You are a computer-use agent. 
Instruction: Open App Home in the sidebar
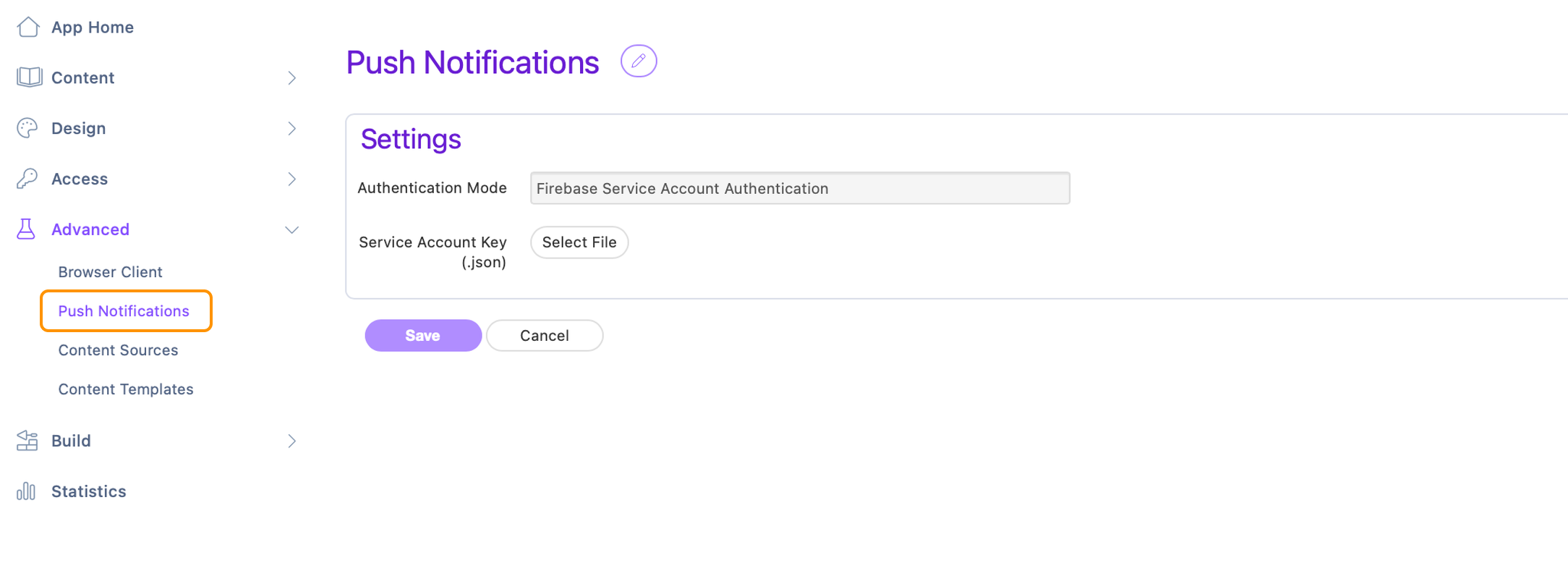(93, 27)
